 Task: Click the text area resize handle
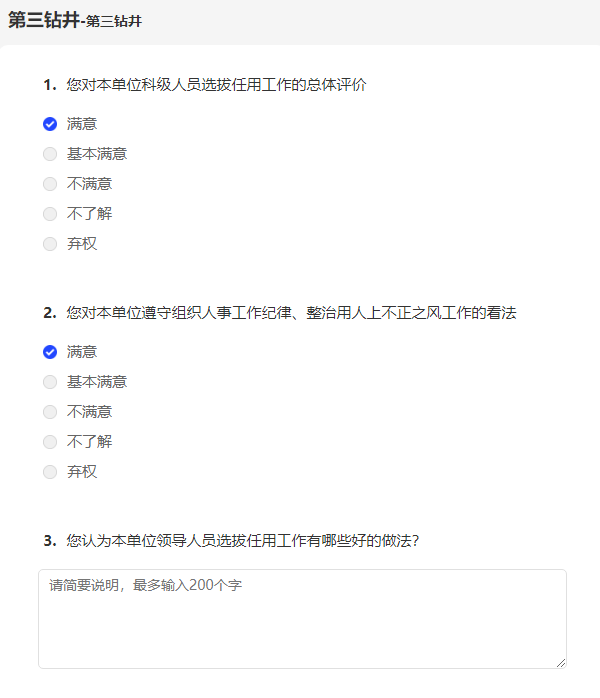561,663
